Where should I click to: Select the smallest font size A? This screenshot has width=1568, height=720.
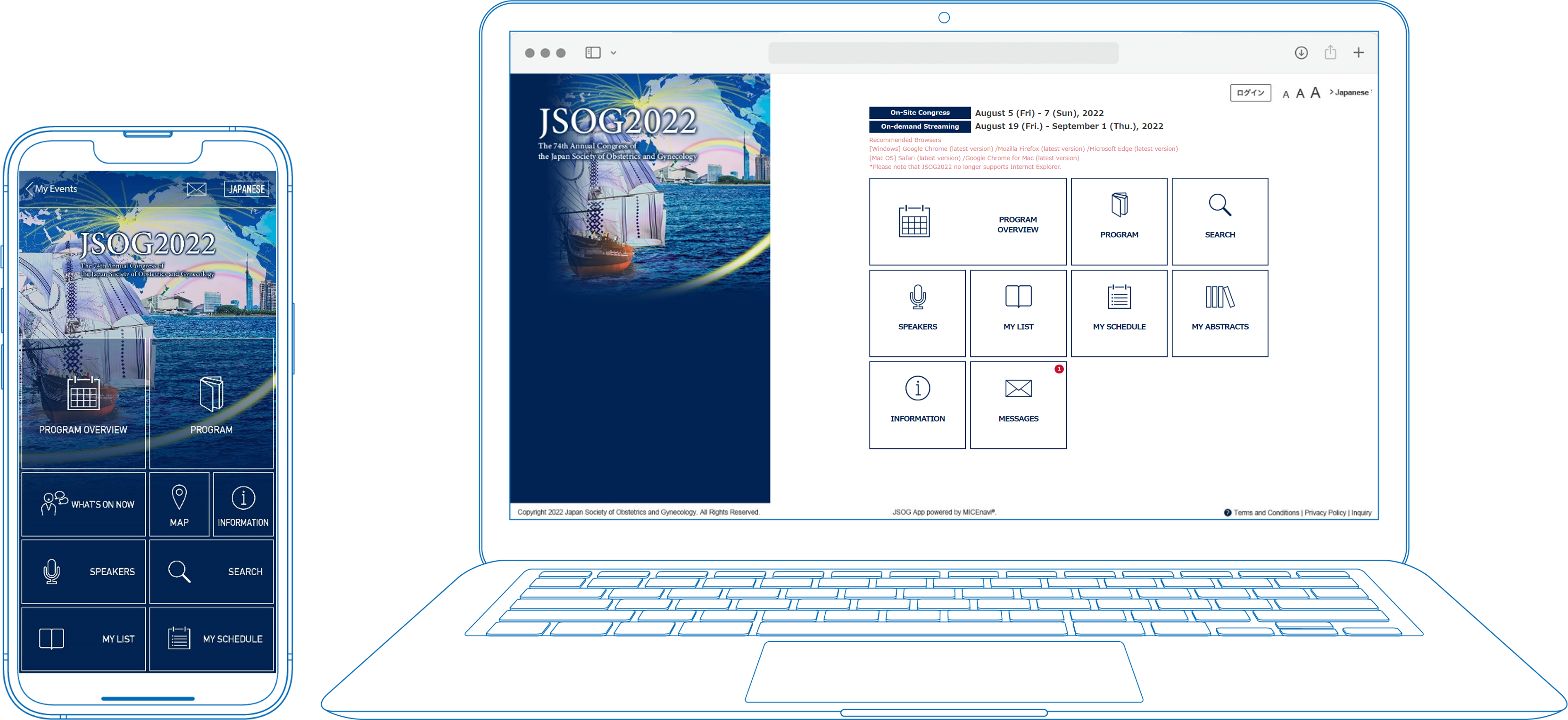[x=1286, y=94]
